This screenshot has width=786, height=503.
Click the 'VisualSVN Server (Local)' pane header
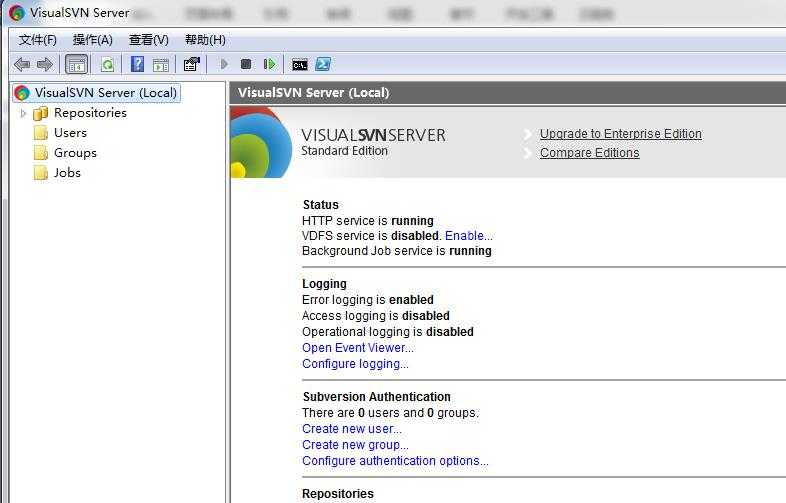tap(314, 93)
